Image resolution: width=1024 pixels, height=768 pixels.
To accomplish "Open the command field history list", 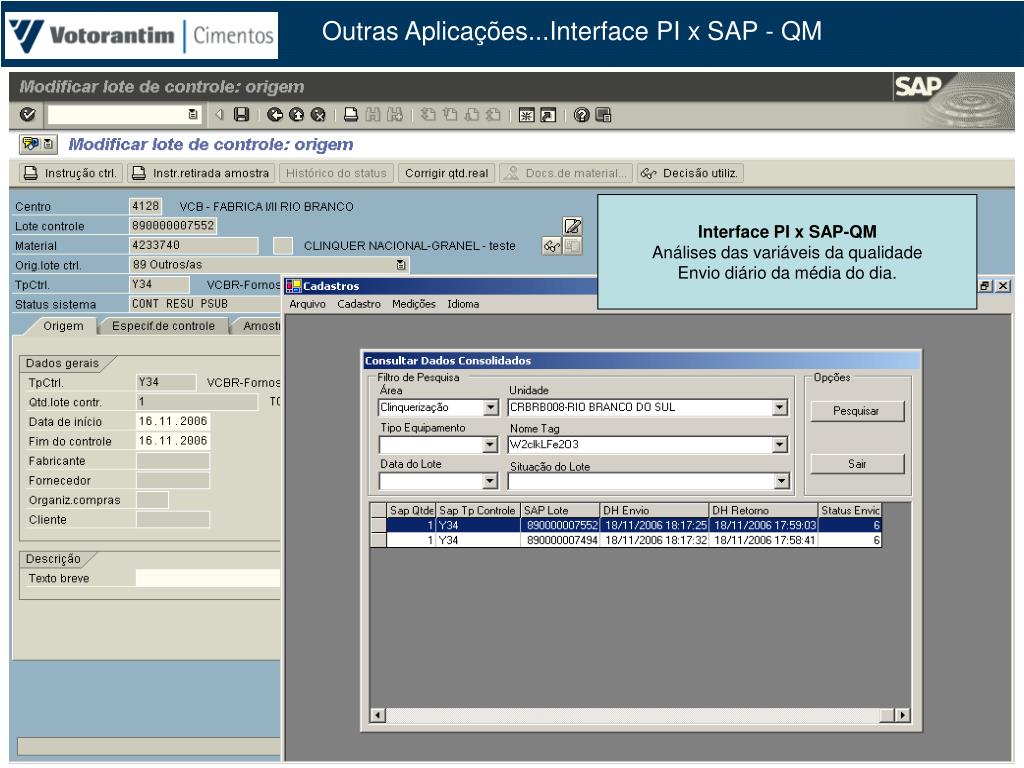I will 193,115.
